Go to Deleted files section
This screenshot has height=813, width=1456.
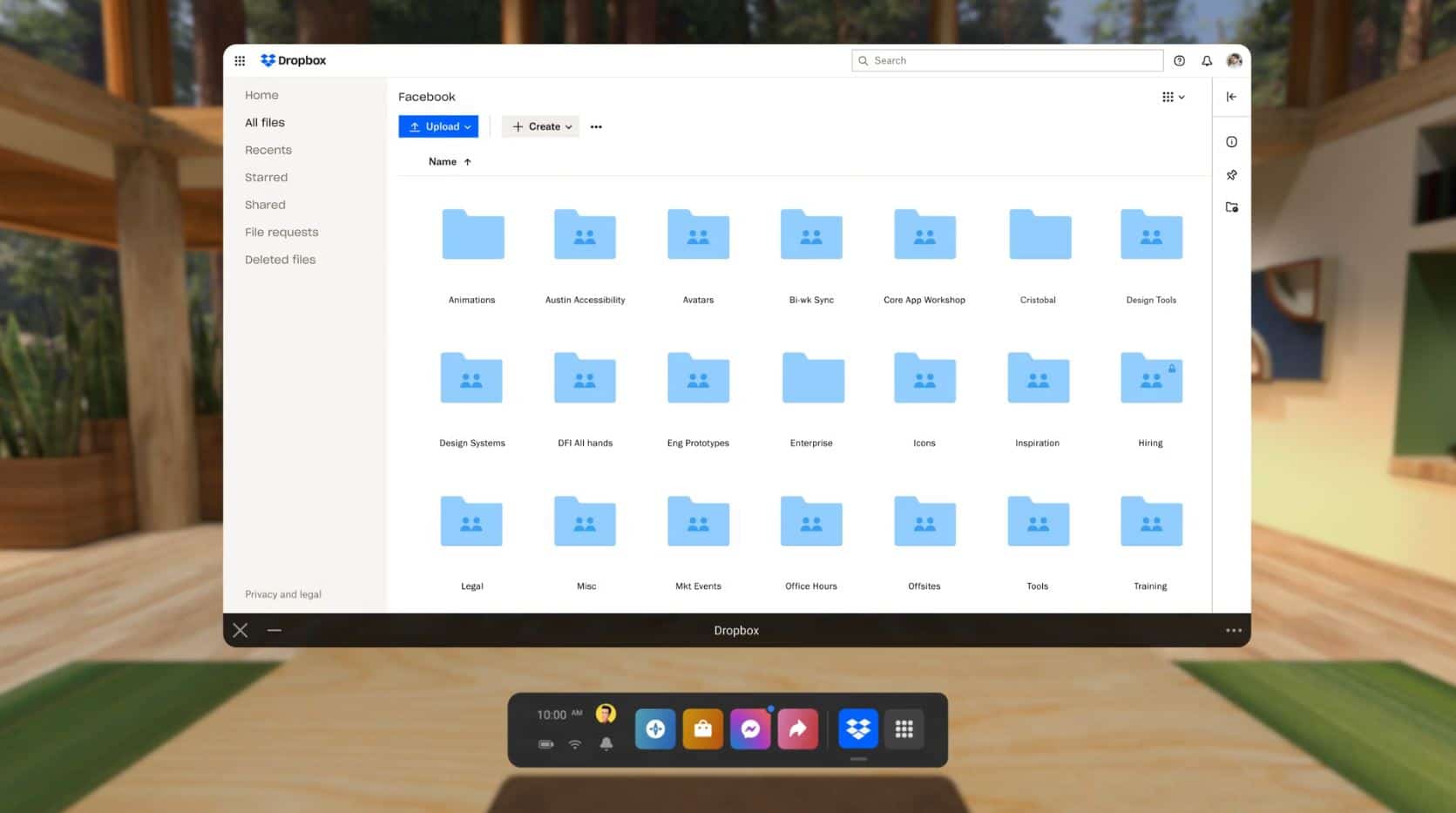tap(280, 259)
